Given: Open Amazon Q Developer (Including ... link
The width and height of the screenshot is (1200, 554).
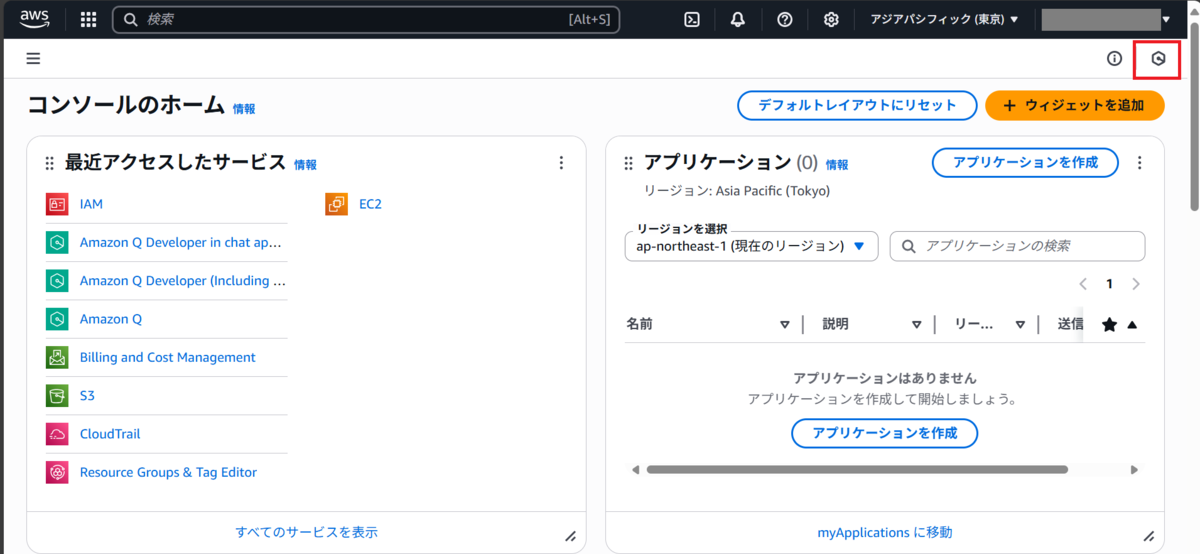Looking at the screenshot, I should [x=183, y=281].
